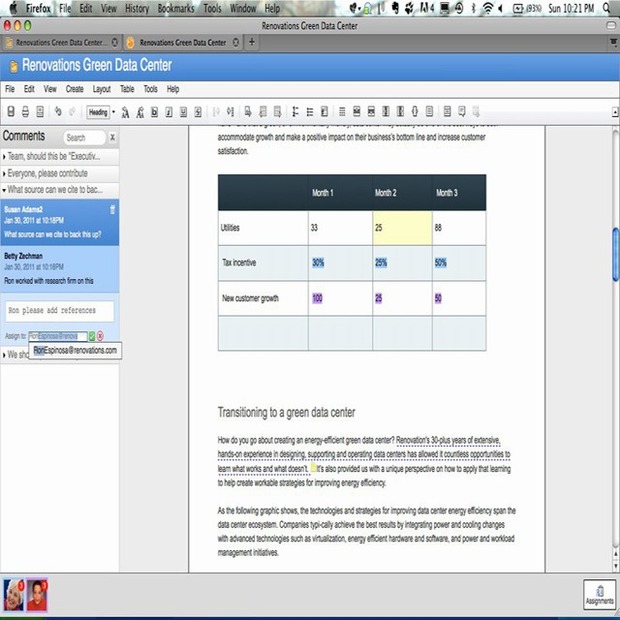
Task: Click the Spotlight search icon in menu bar
Action: pos(607,8)
